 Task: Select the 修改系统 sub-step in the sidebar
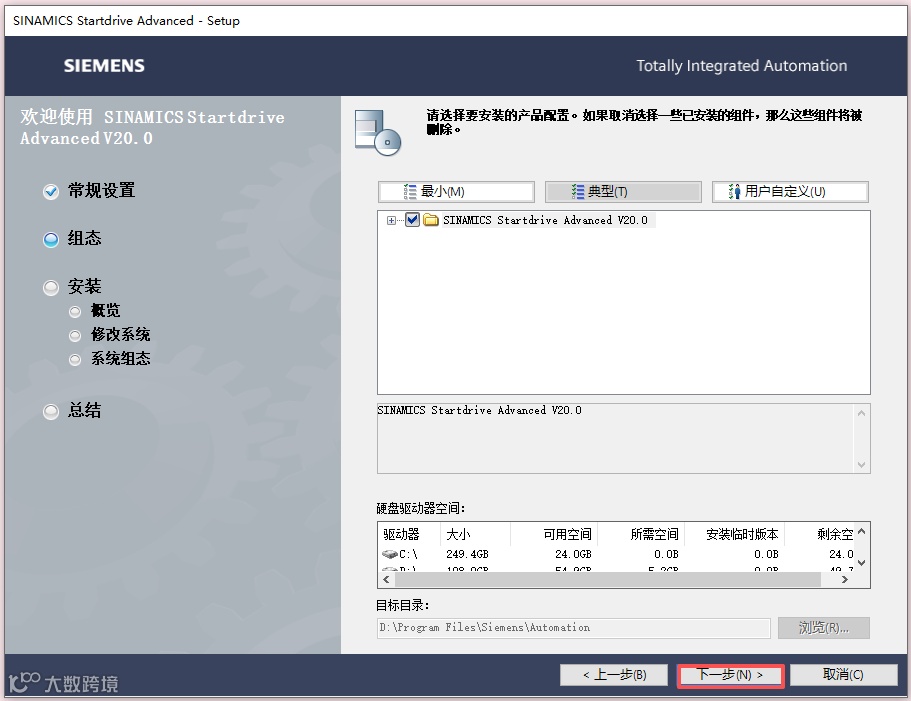(x=120, y=335)
